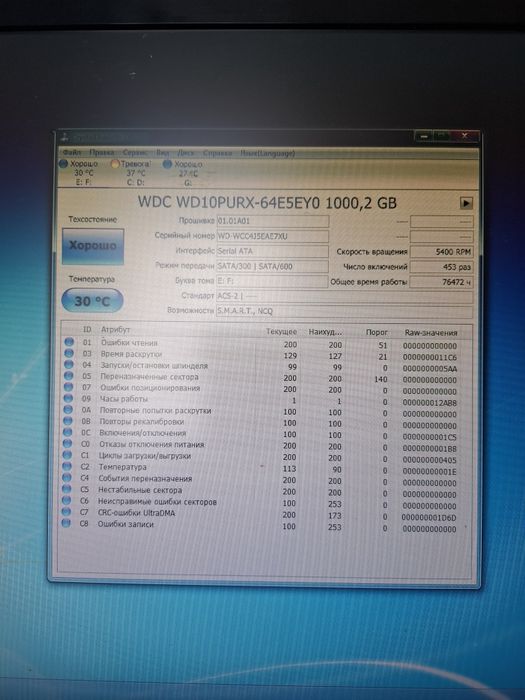Click raw value 0000000011C6
525x700 pixels.
429,357
